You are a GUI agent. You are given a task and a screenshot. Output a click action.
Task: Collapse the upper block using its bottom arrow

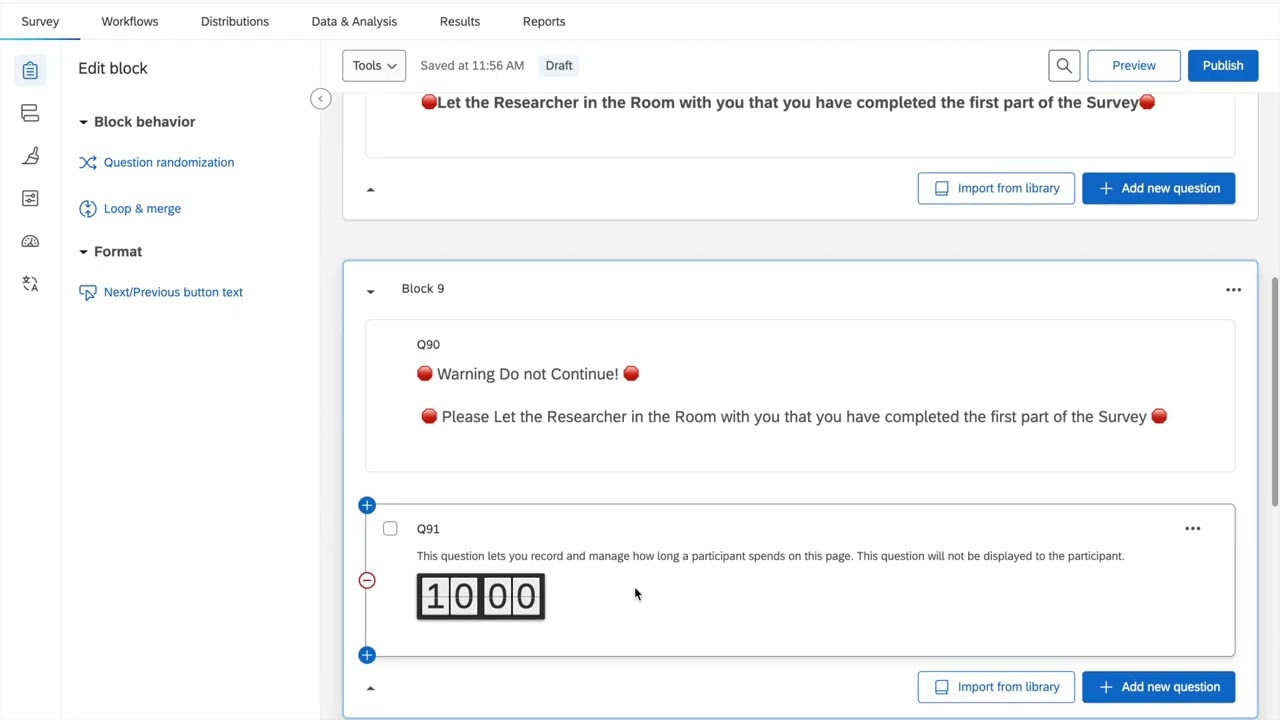[x=370, y=189]
